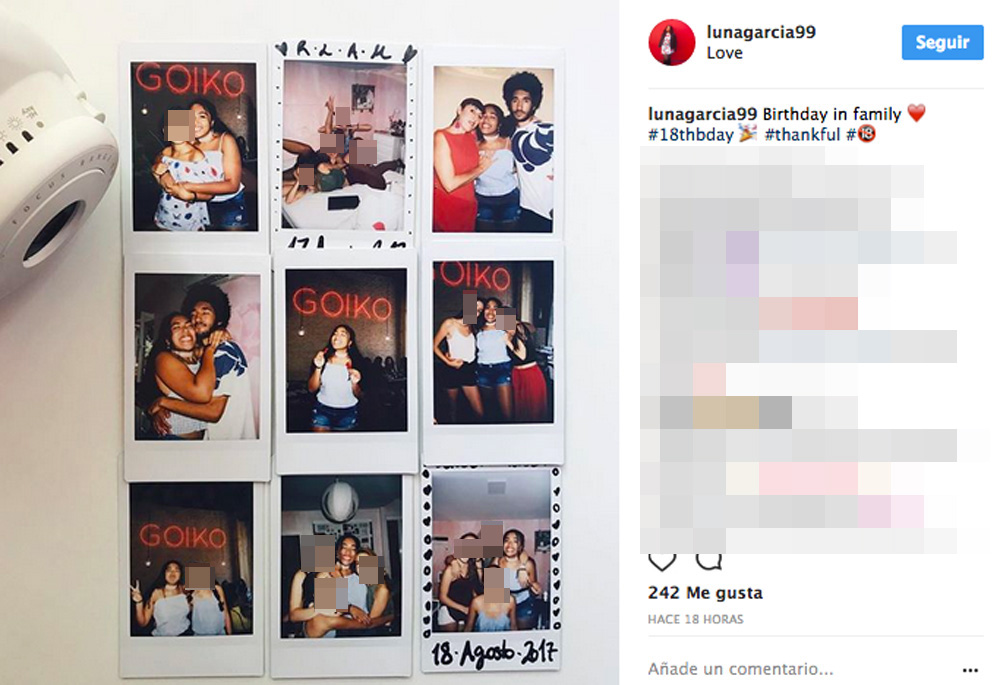Click the center polaroid with GOIKO sign
The image size is (1000, 685).
pyautogui.click(x=346, y=360)
